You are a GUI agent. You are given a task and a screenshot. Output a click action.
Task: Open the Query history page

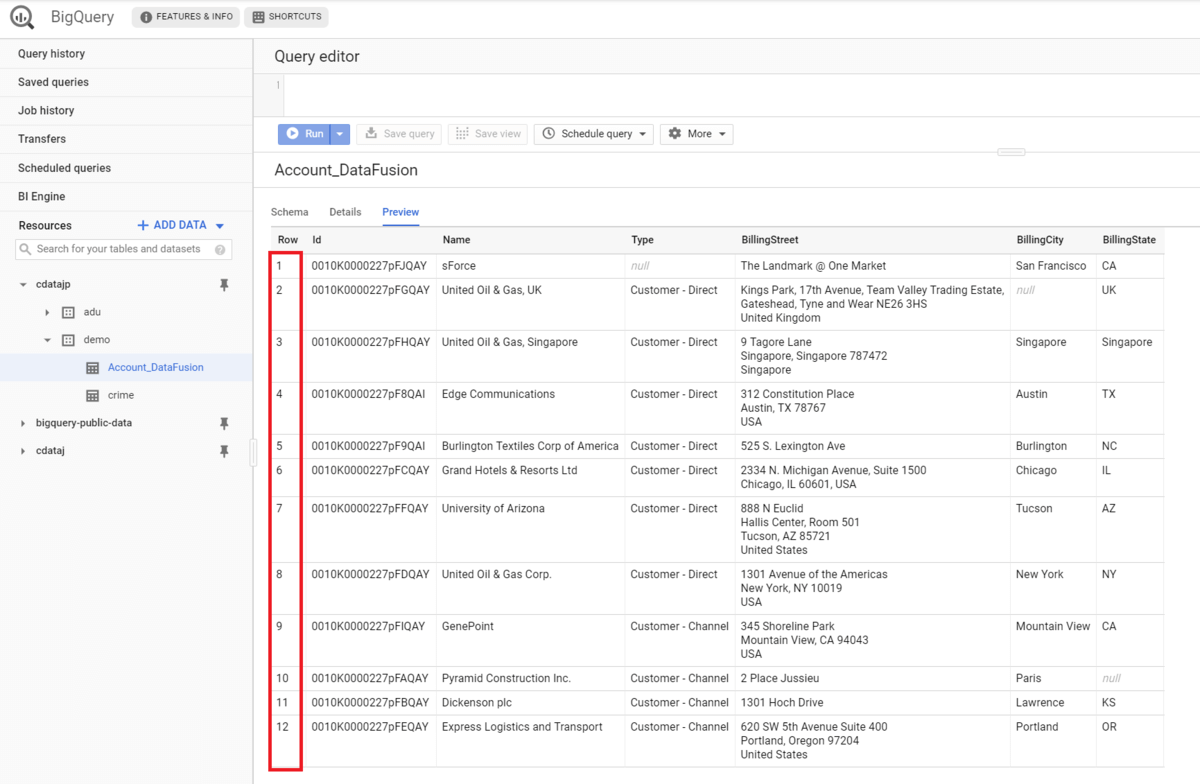tap(52, 54)
